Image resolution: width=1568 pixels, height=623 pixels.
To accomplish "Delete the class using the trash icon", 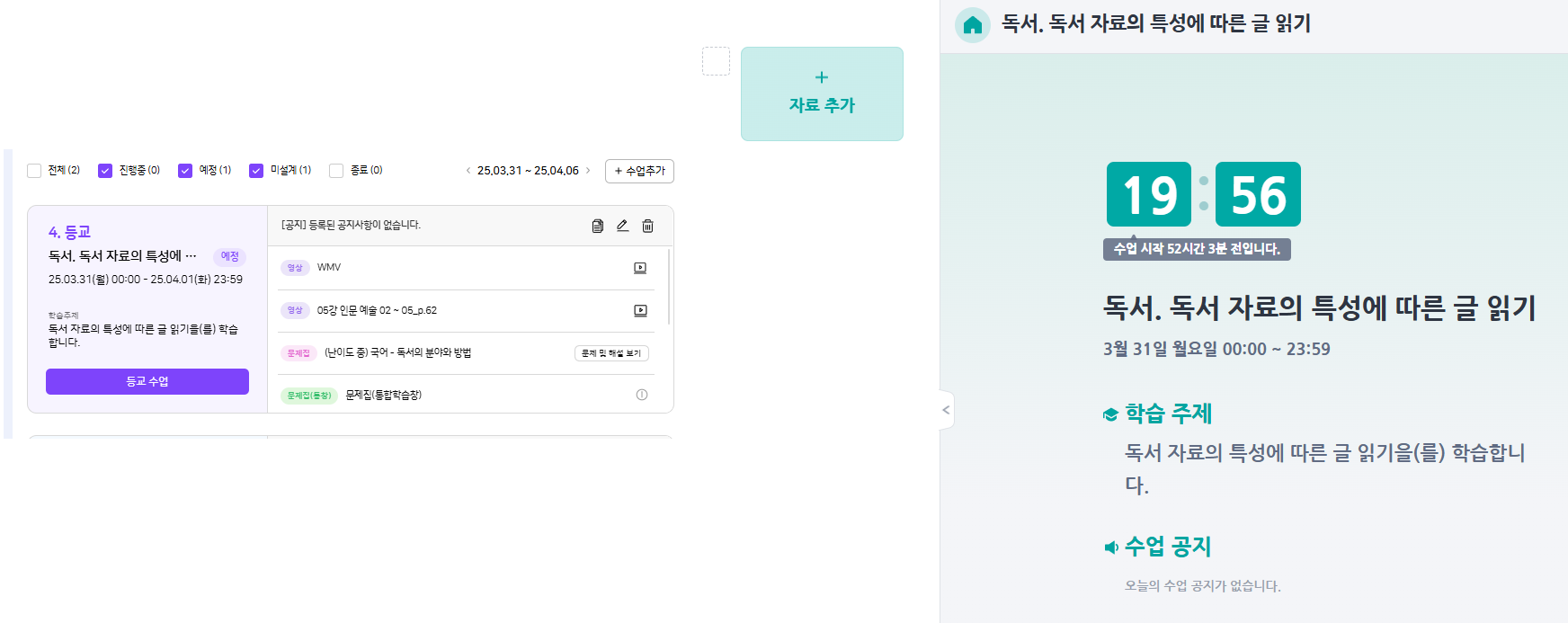I will tap(647, 226).
